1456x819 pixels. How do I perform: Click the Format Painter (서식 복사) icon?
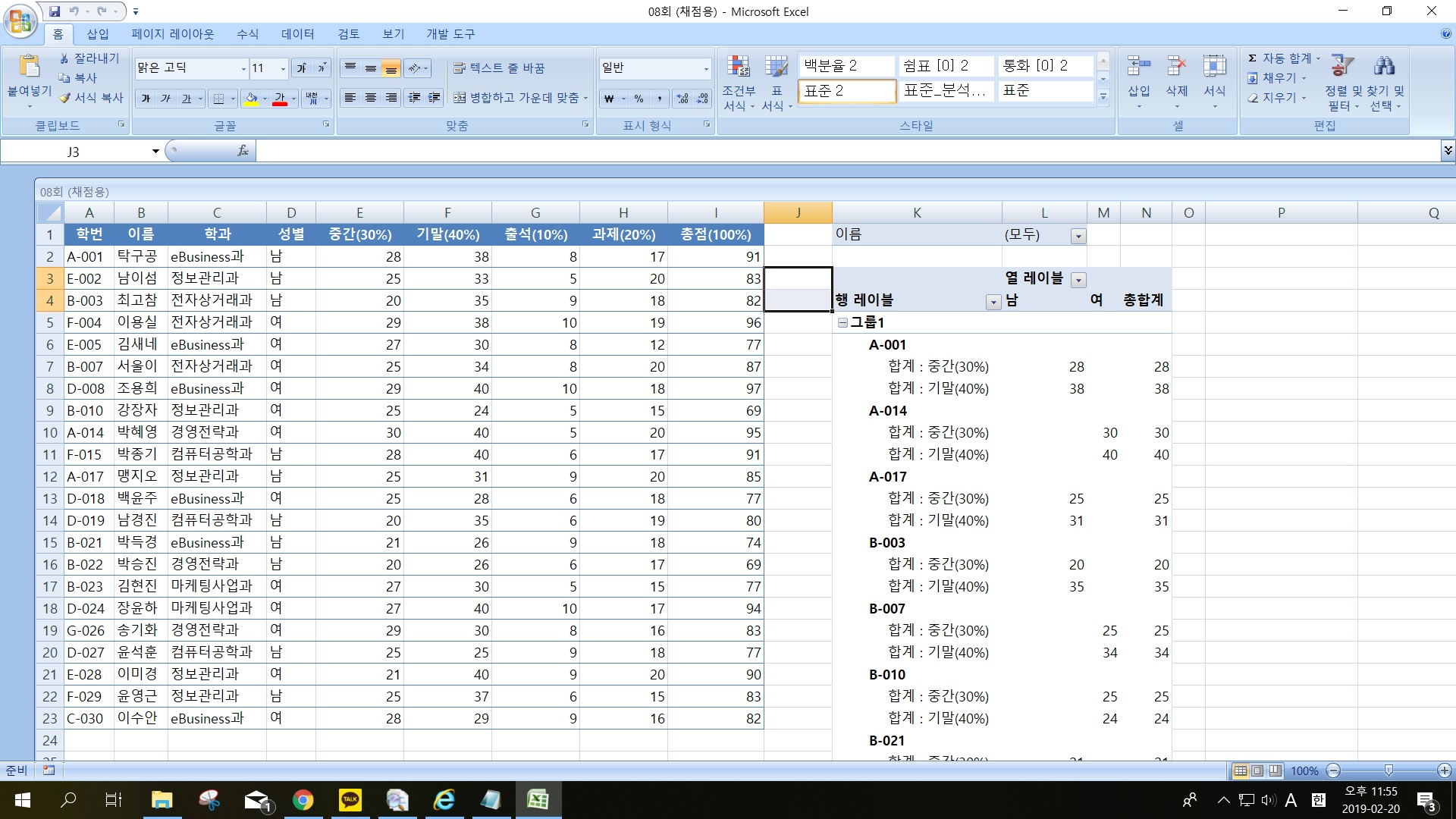[x=66, y=98]
